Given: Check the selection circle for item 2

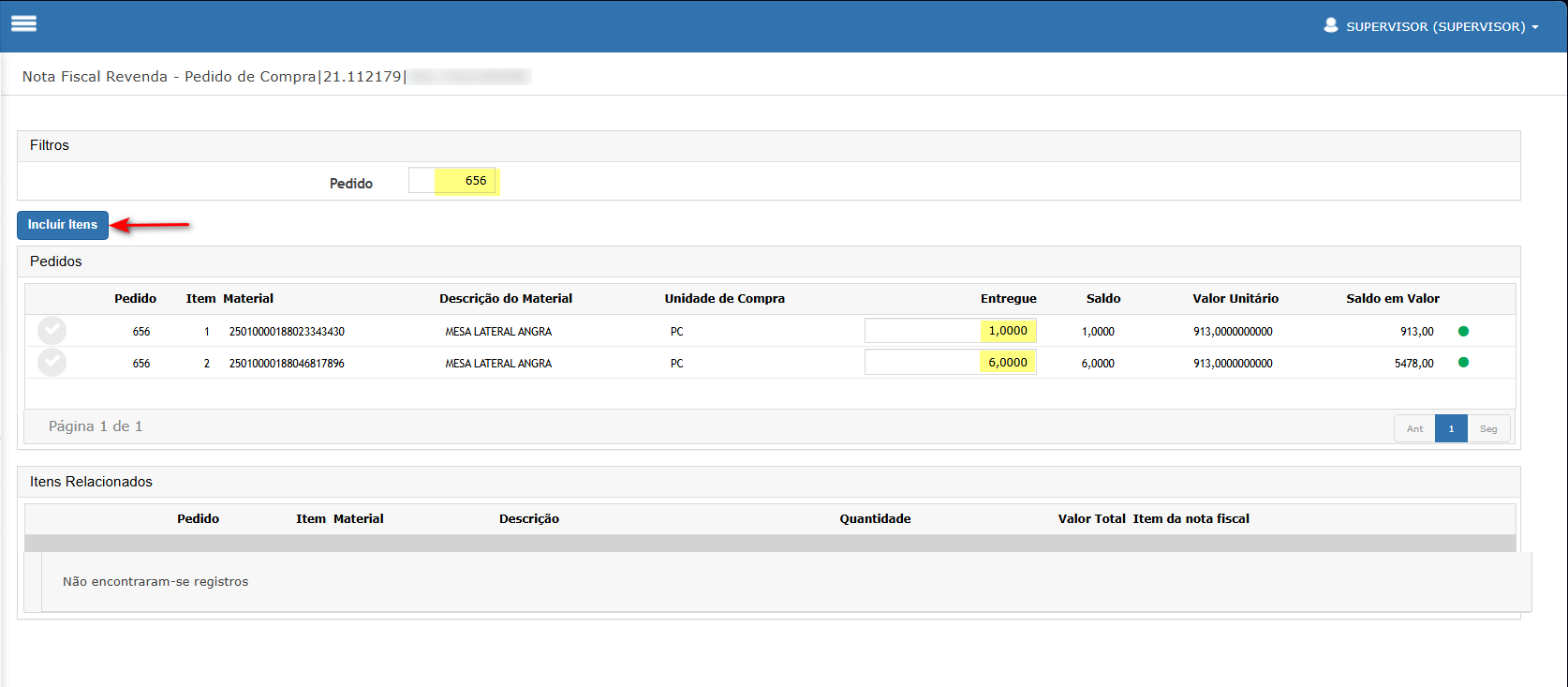Looking at the screenshot, I should 52,362.
